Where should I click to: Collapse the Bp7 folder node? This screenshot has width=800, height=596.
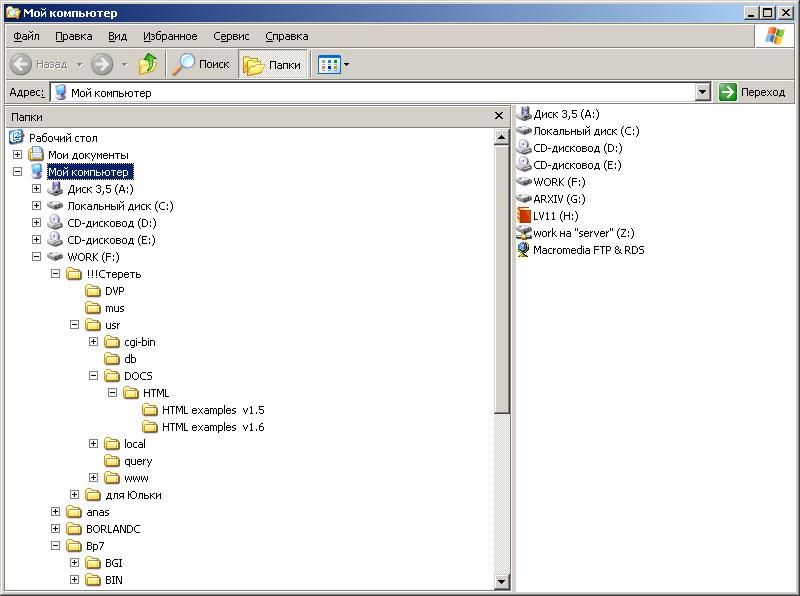pos(55,545)
